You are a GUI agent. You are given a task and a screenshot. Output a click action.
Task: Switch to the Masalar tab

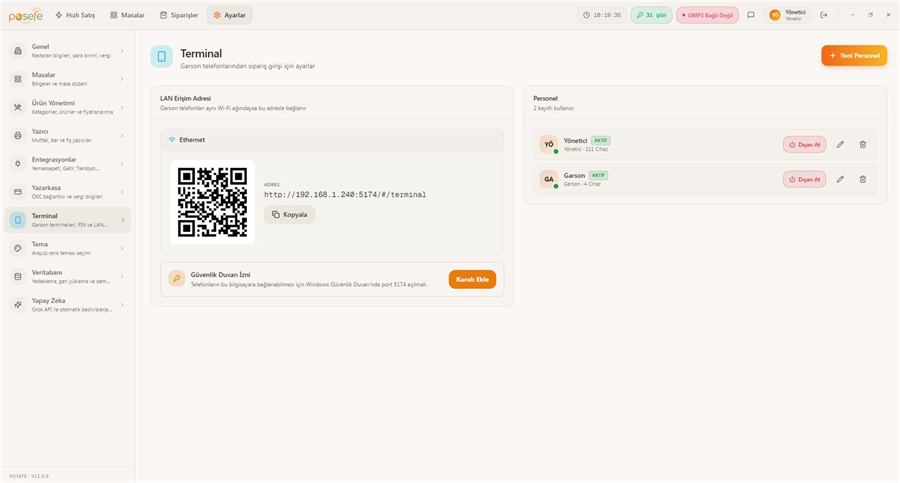point(127,15)
